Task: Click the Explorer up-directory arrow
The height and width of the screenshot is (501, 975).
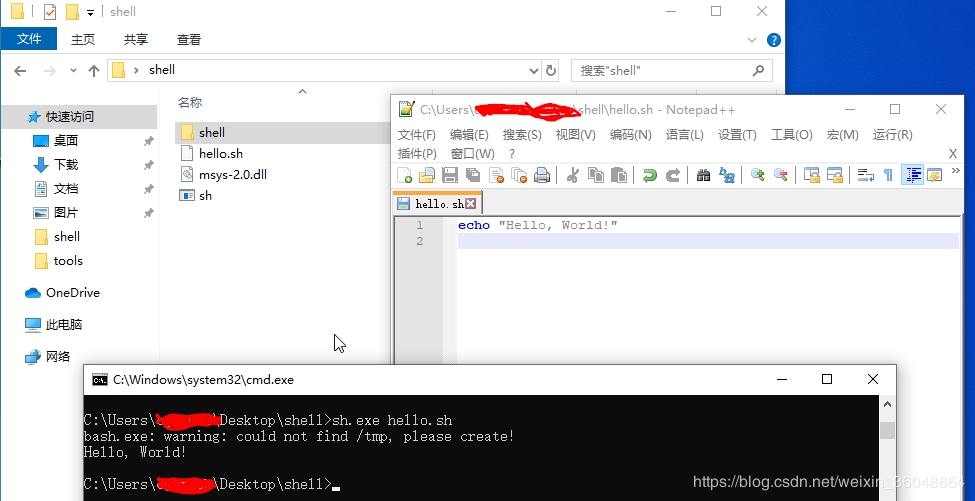Action: [94, 71]
